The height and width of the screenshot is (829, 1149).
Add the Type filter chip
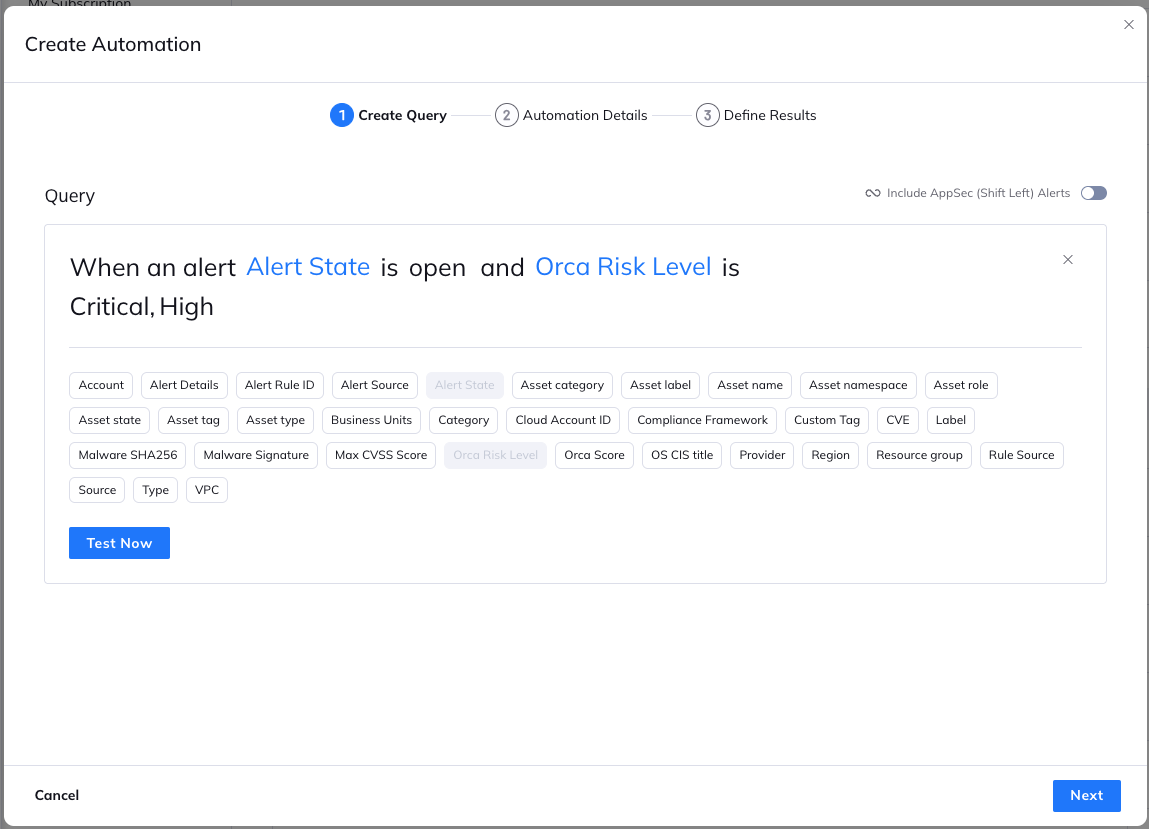coord(155,490)
